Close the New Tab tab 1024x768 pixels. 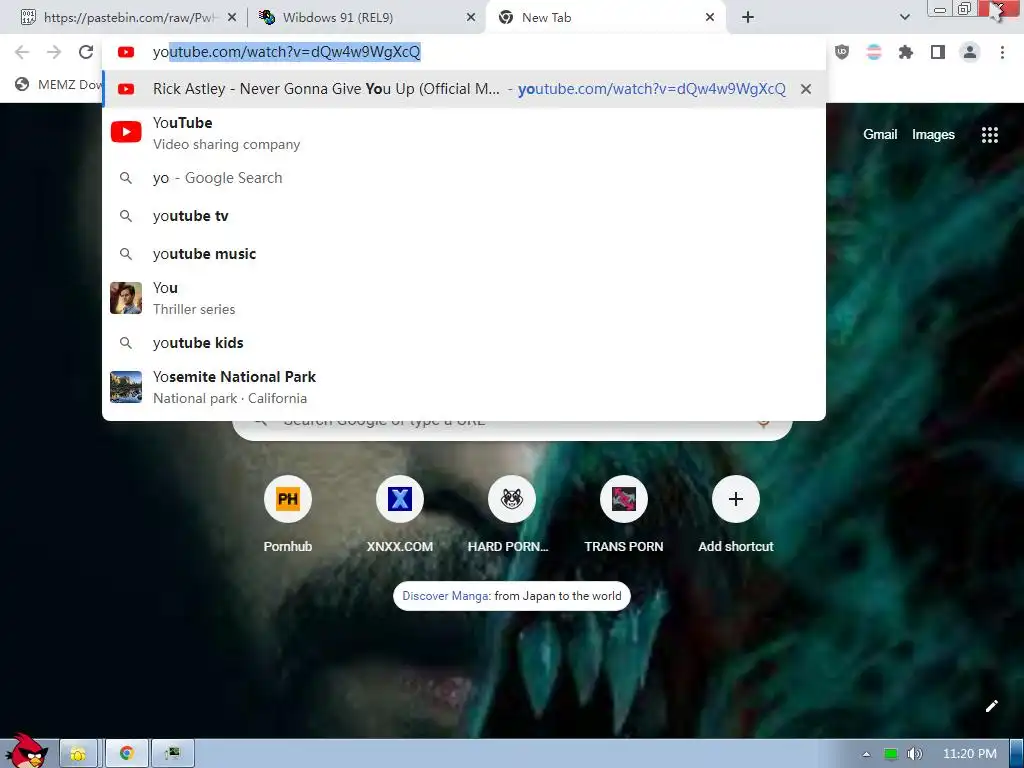point(710,18)
